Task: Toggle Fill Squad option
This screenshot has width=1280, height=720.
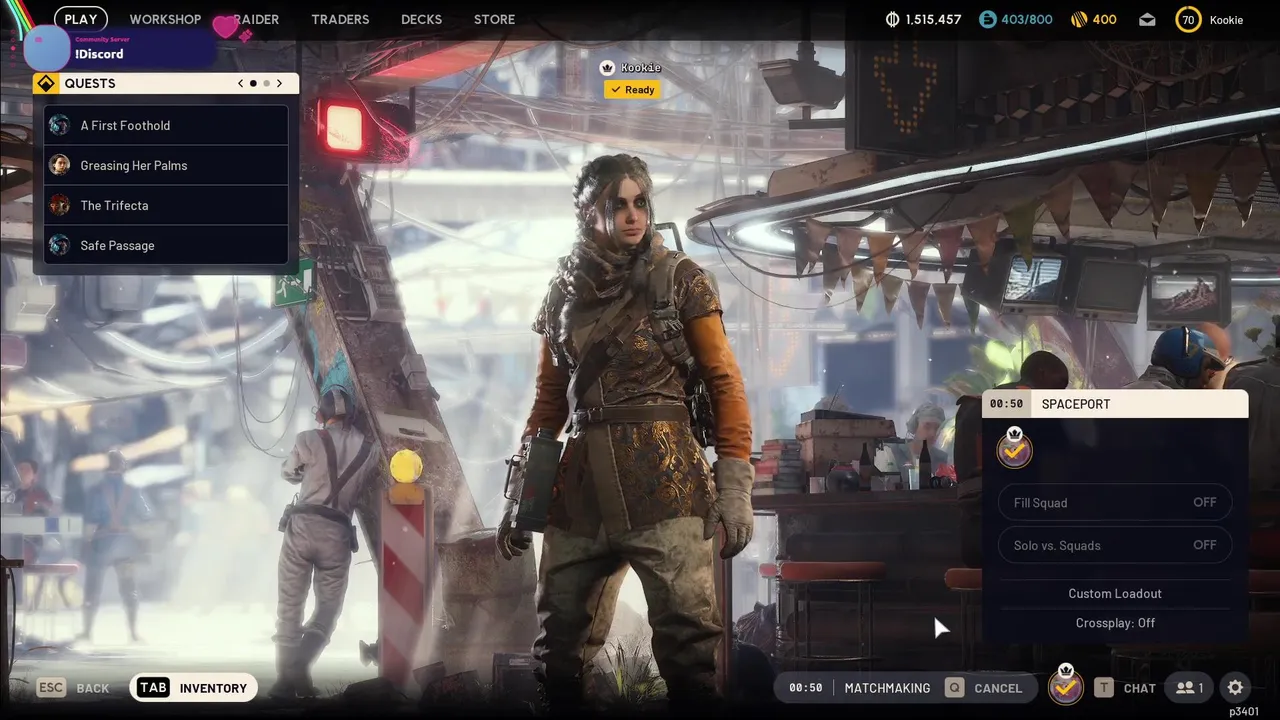Action: pos(1115,502)
